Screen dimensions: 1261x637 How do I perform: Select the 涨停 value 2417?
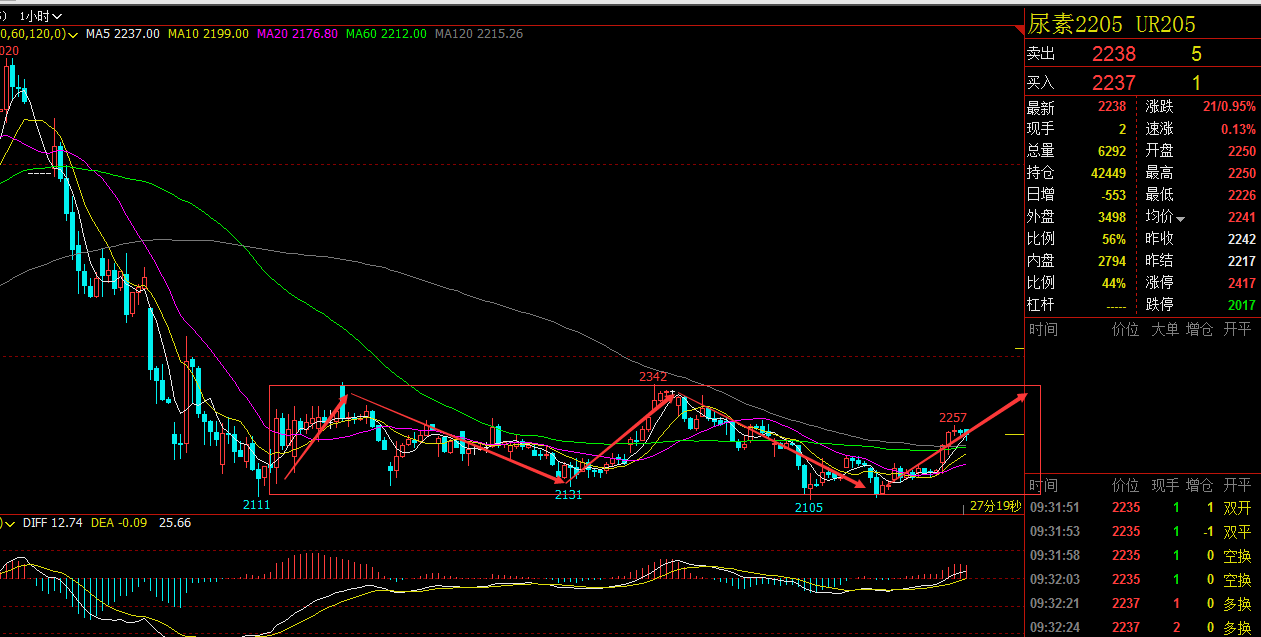point(1242,282)
